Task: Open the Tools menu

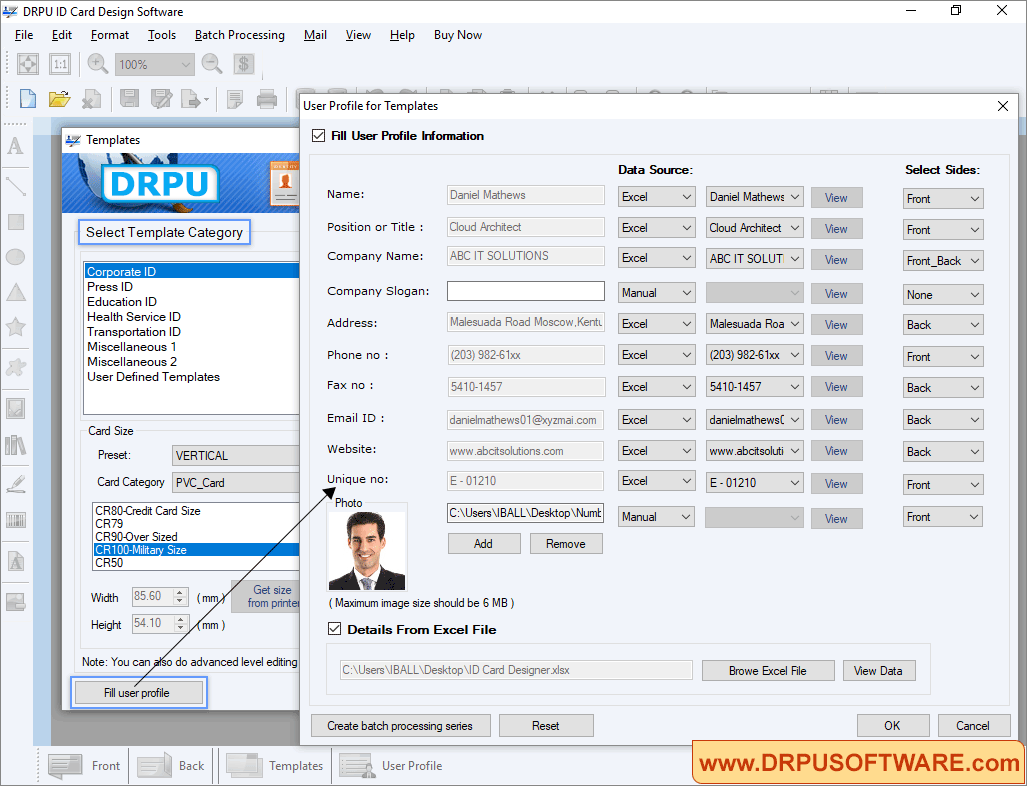Action: [x=162, y=35]
